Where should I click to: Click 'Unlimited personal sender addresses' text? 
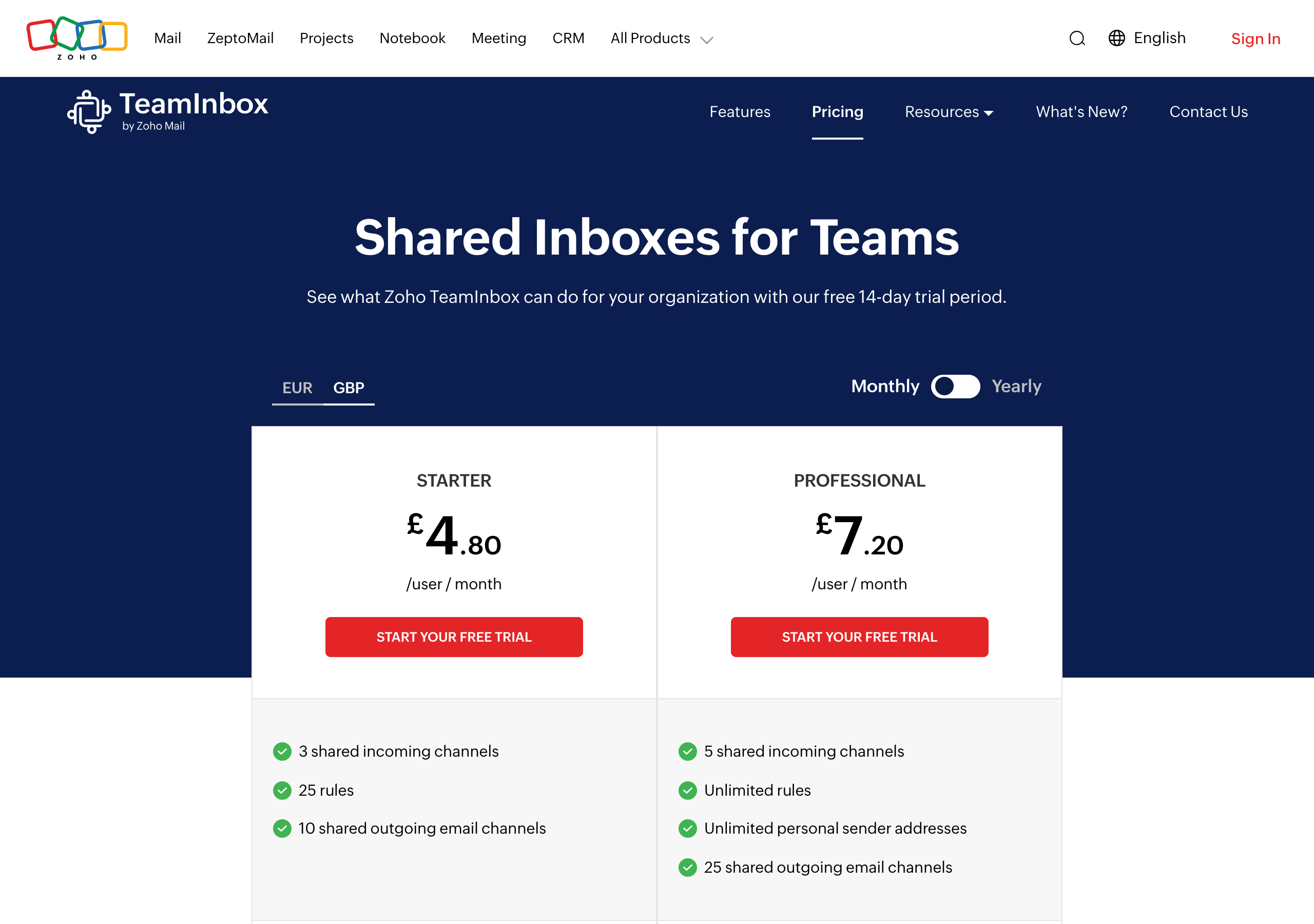pyautogui.click(x=835, y=829)
